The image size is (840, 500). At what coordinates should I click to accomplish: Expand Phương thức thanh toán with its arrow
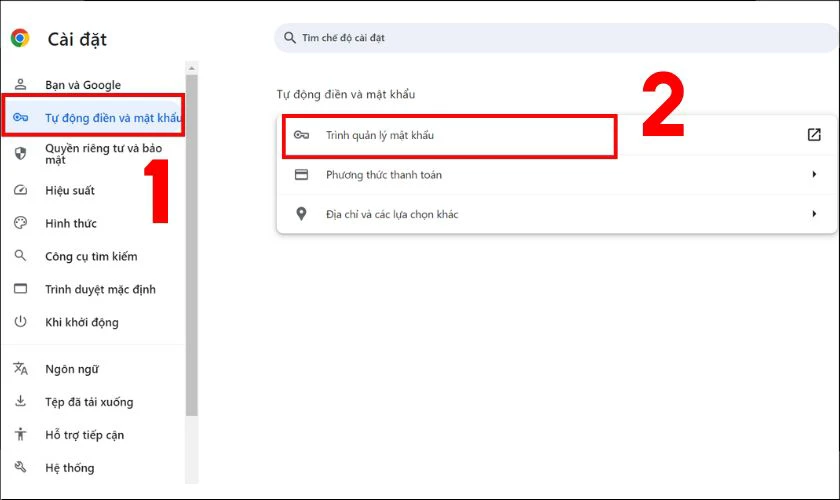[814, 174]
